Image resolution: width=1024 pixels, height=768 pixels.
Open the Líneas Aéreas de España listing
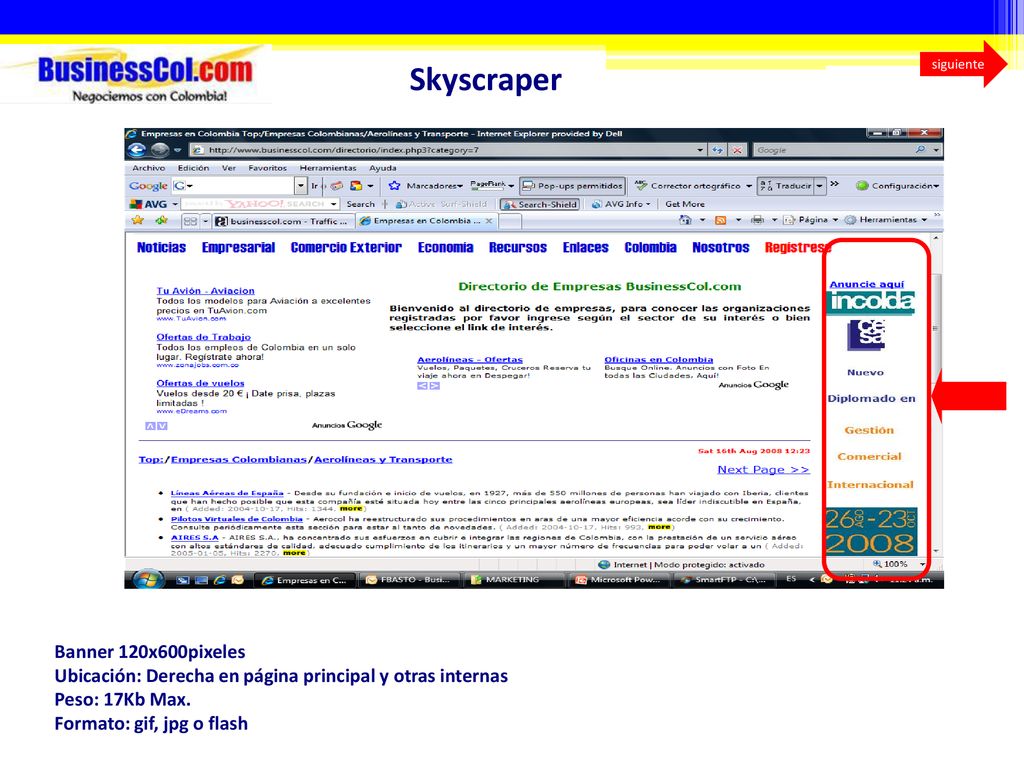(227, 493)
